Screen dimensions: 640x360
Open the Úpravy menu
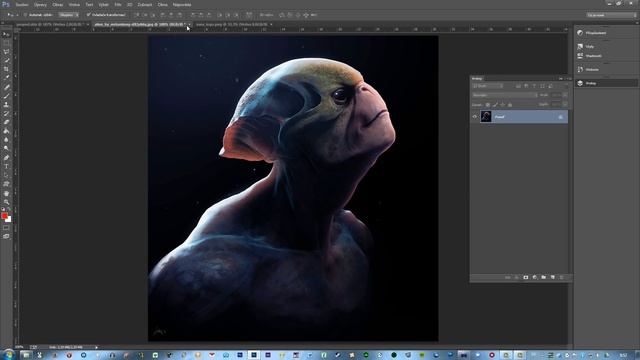click(x=40, y=5)
